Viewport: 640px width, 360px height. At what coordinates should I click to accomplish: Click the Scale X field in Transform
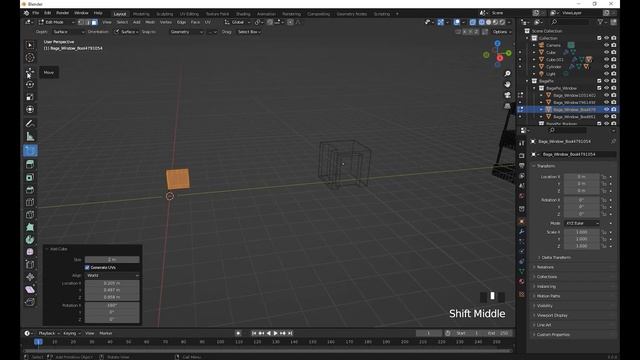click(x=582, y=232)
